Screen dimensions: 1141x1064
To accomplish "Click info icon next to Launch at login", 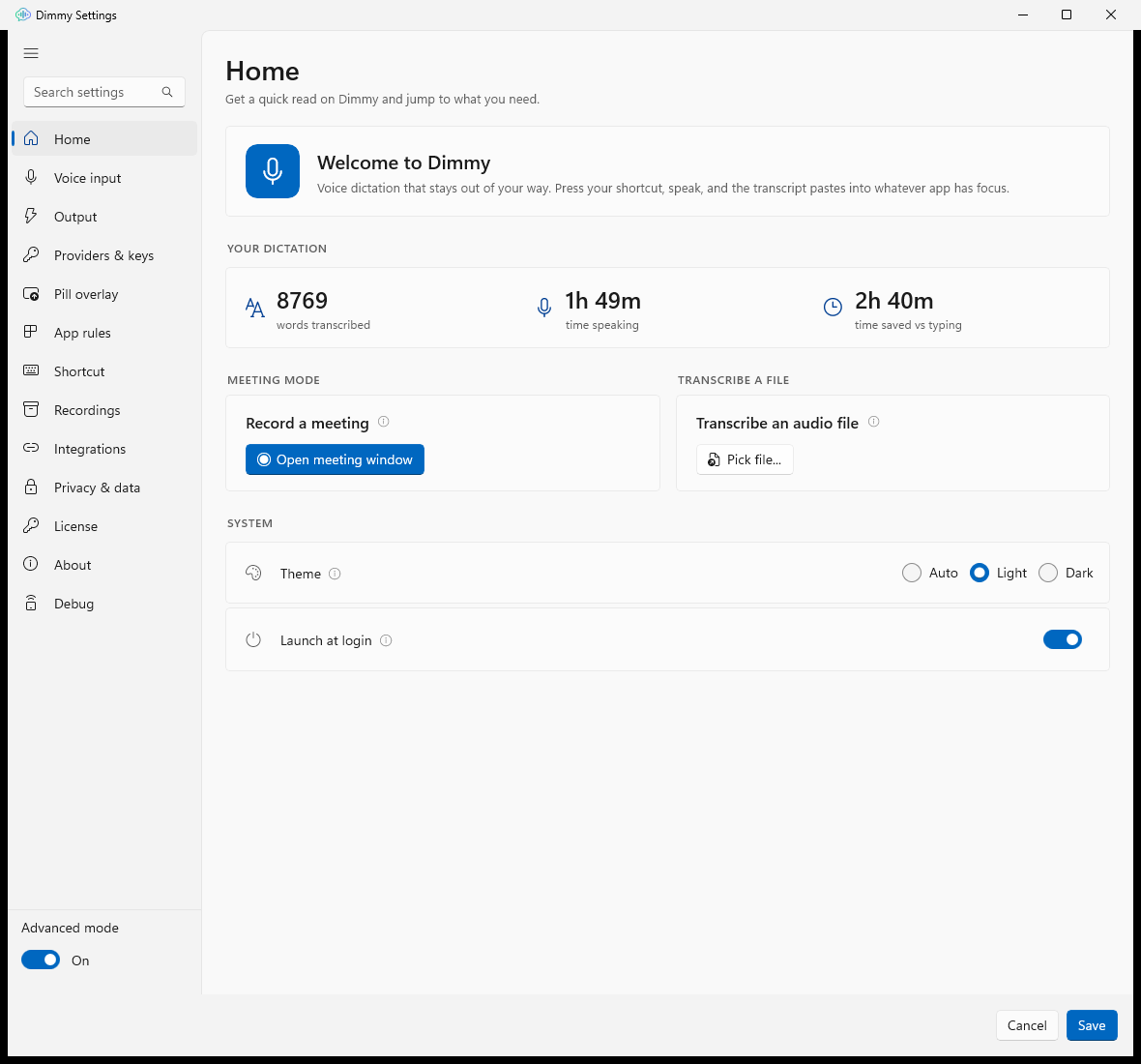I will pos(387,640).
